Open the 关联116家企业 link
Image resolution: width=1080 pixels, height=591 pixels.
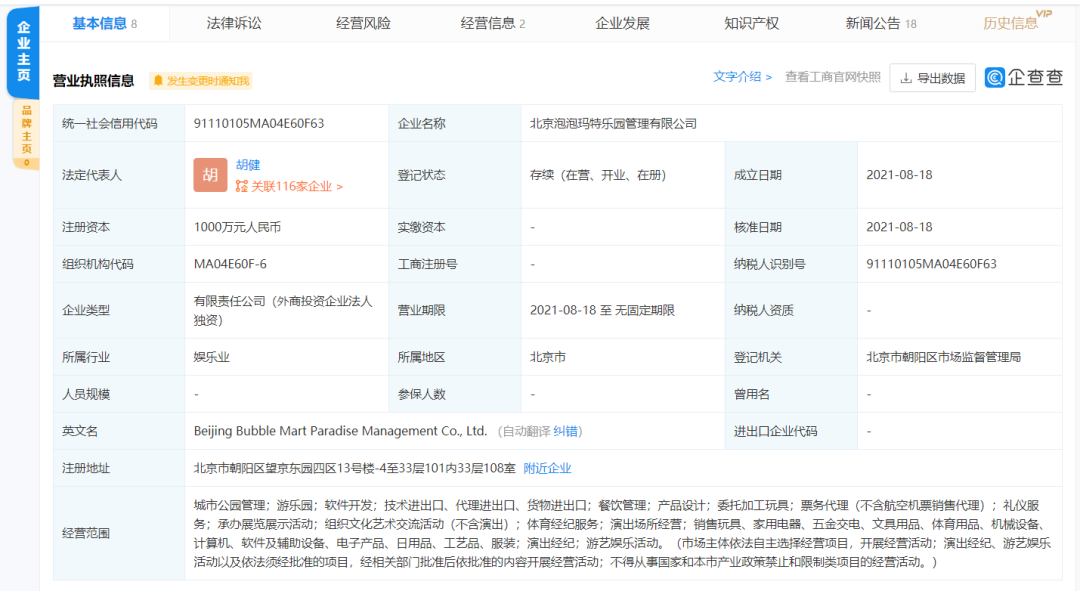(x=289, y=186)
